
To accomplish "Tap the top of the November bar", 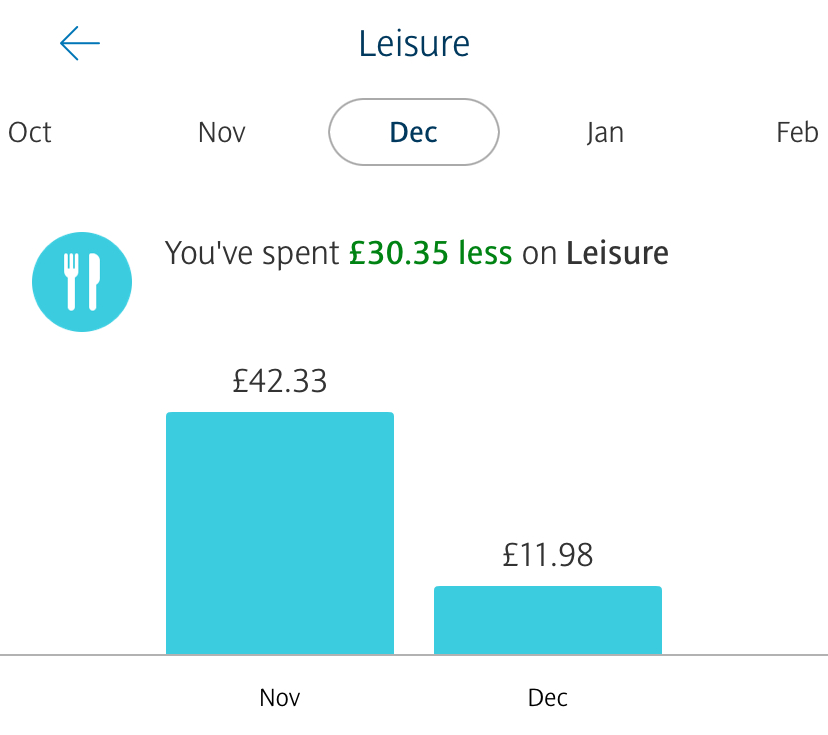I will (280, 415).
